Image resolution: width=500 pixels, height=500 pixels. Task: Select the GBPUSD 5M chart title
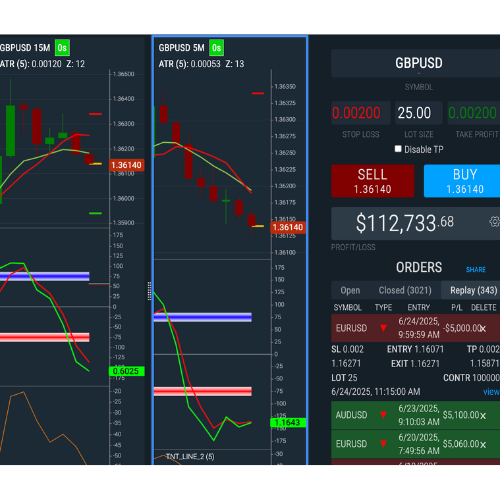[181, 48]
